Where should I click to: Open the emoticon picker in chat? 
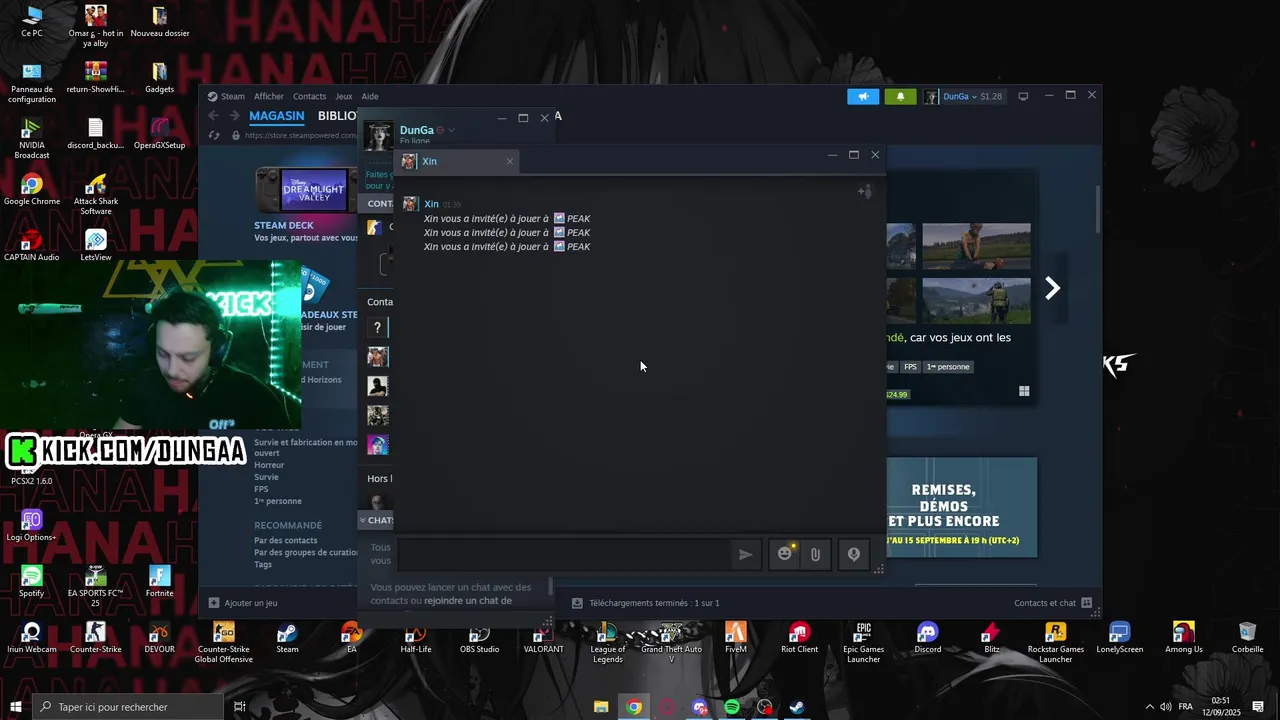coord(785,554)
